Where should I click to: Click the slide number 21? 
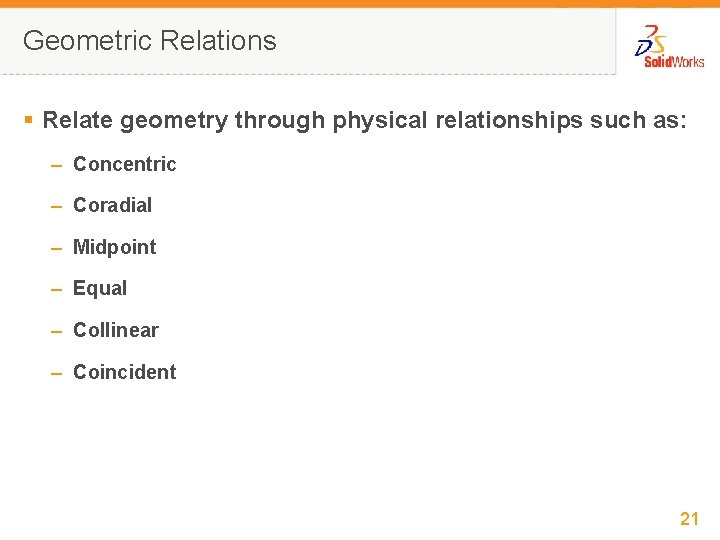pos(689,518)
